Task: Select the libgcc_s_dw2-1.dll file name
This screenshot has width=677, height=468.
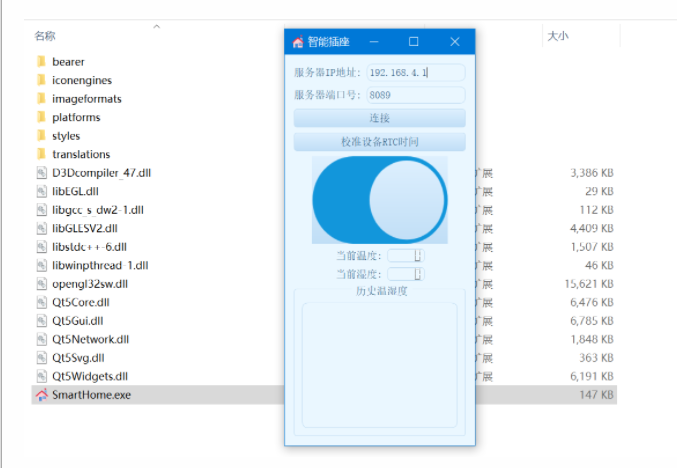Action: (98, 210)
